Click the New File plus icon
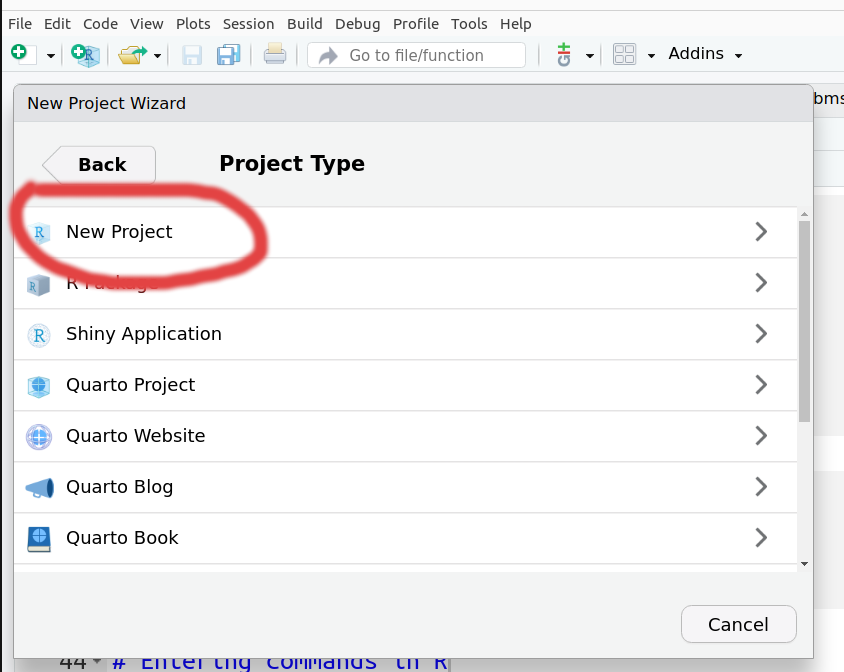This screenshot has height=672, width=844. pyautogui.click(x=19, y=54)
